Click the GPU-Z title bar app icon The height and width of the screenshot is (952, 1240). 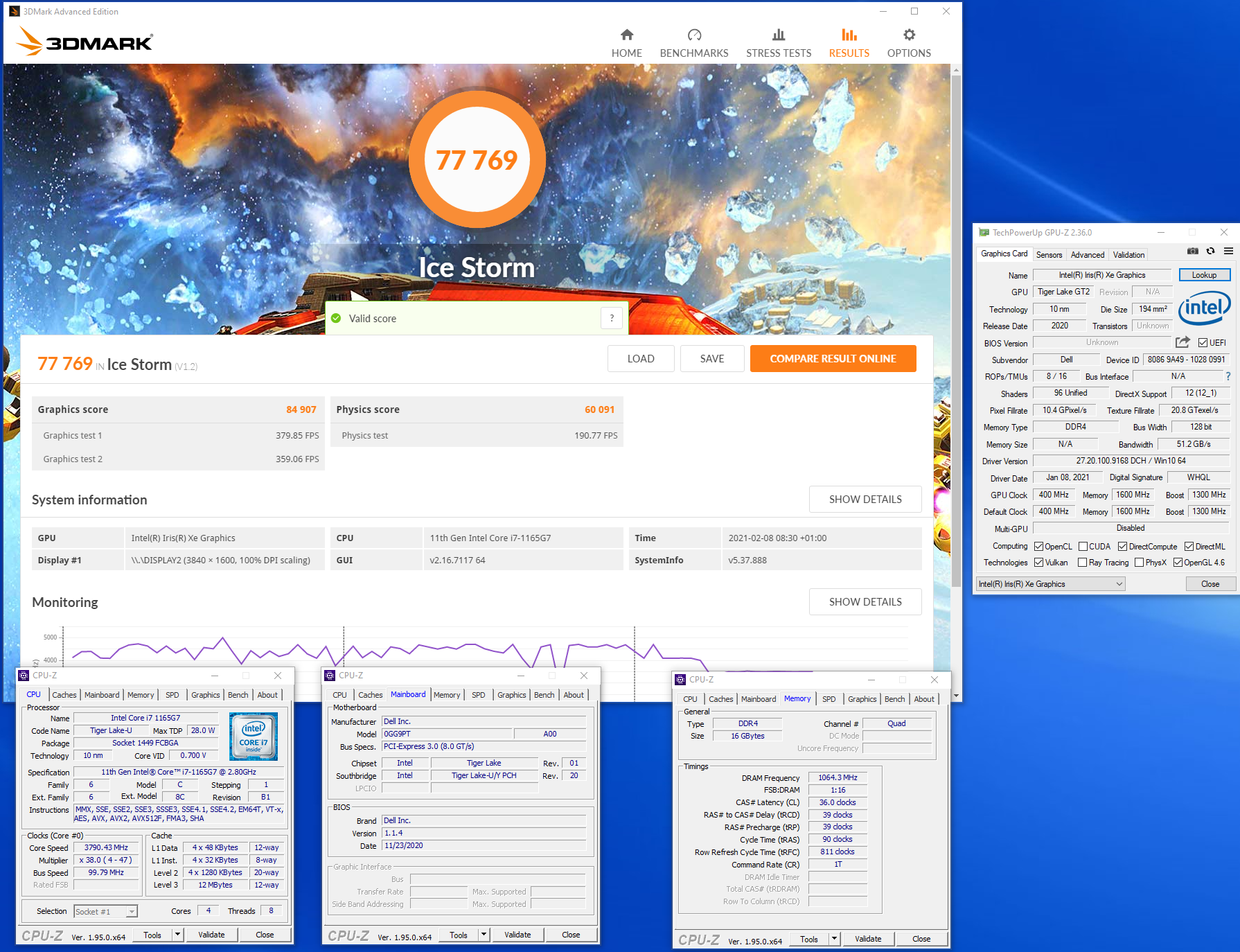[x=984, y=233]
